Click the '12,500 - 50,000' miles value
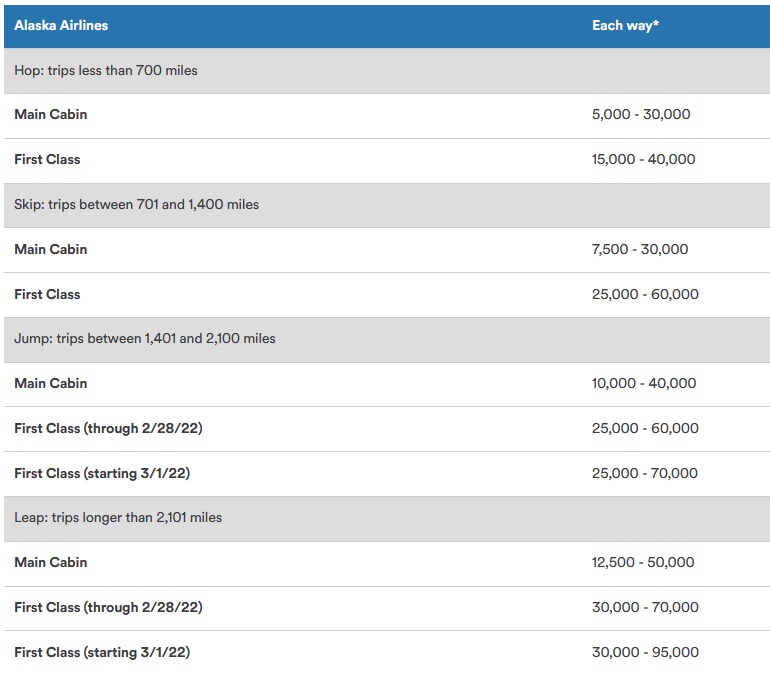770x675 pixels. [x=643, y=563]
